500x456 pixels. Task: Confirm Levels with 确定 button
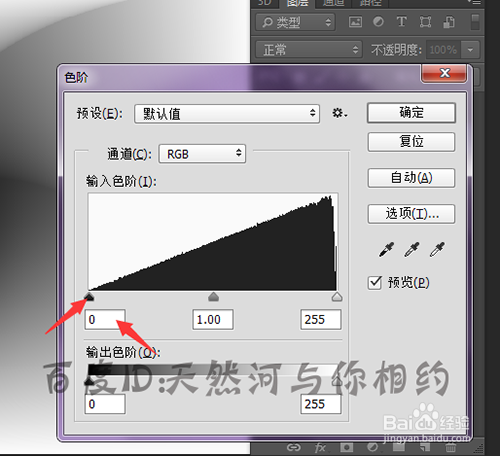(x=411, y=113)
